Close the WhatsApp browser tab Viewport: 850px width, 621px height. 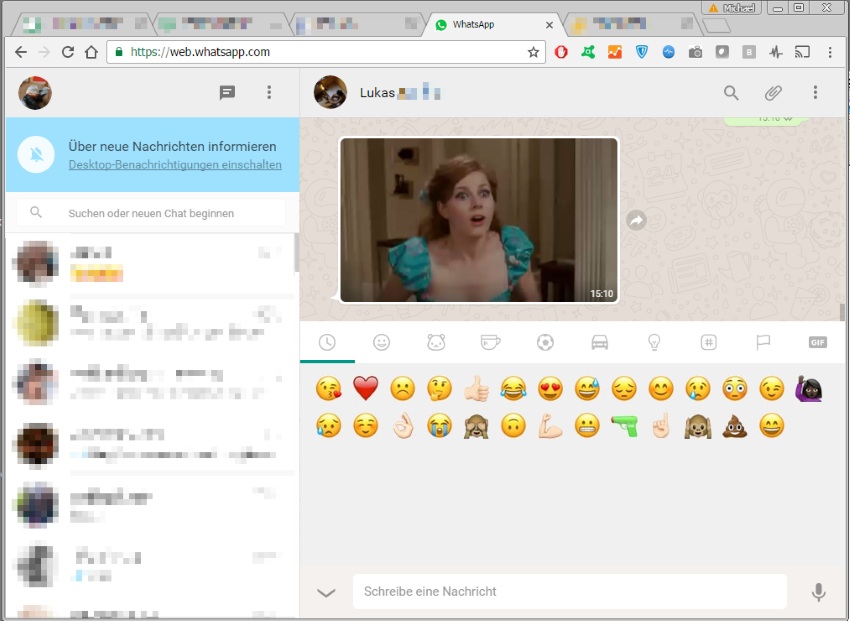click(549, 25)
